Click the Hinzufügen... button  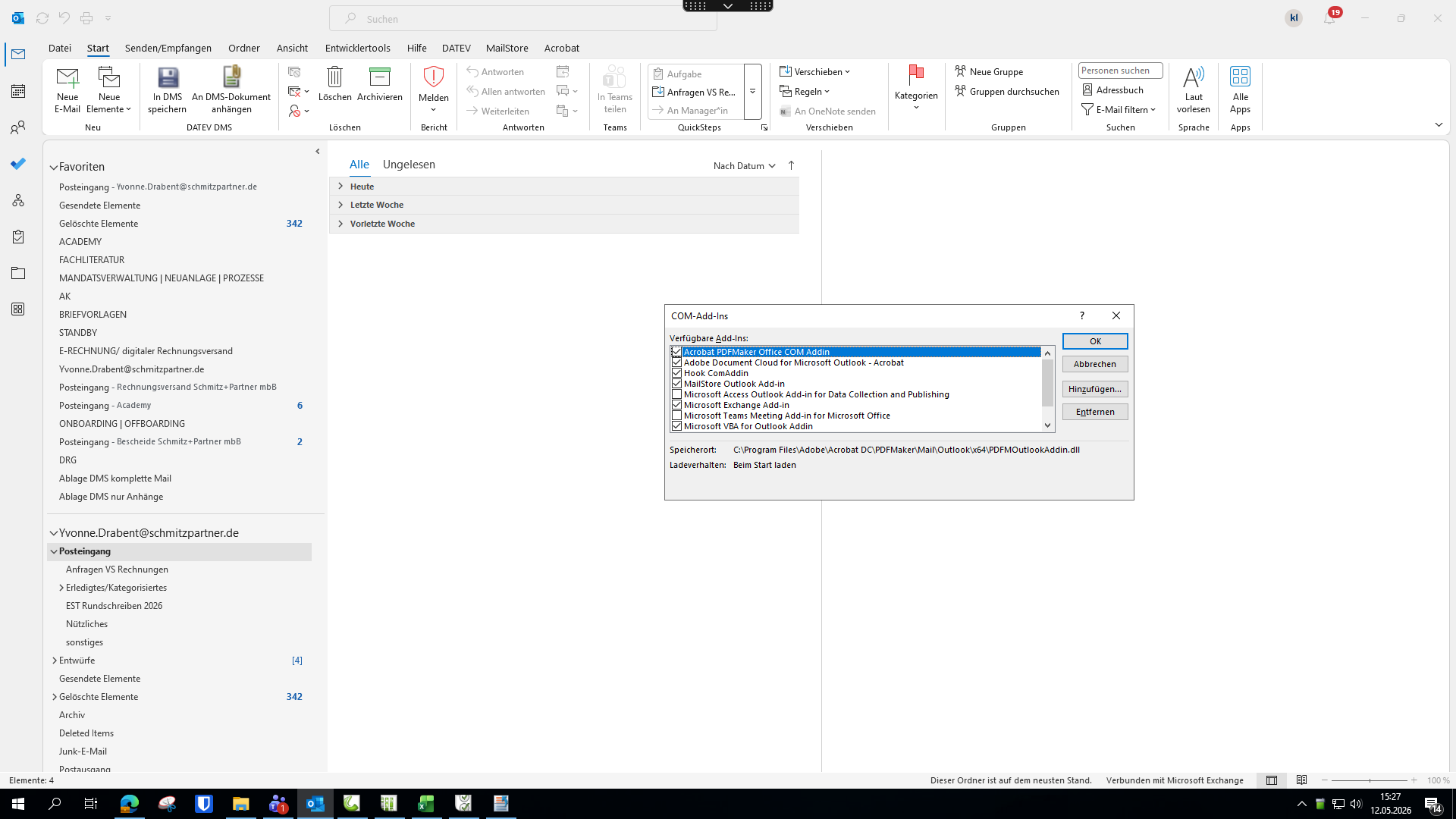click(1095, 389)
